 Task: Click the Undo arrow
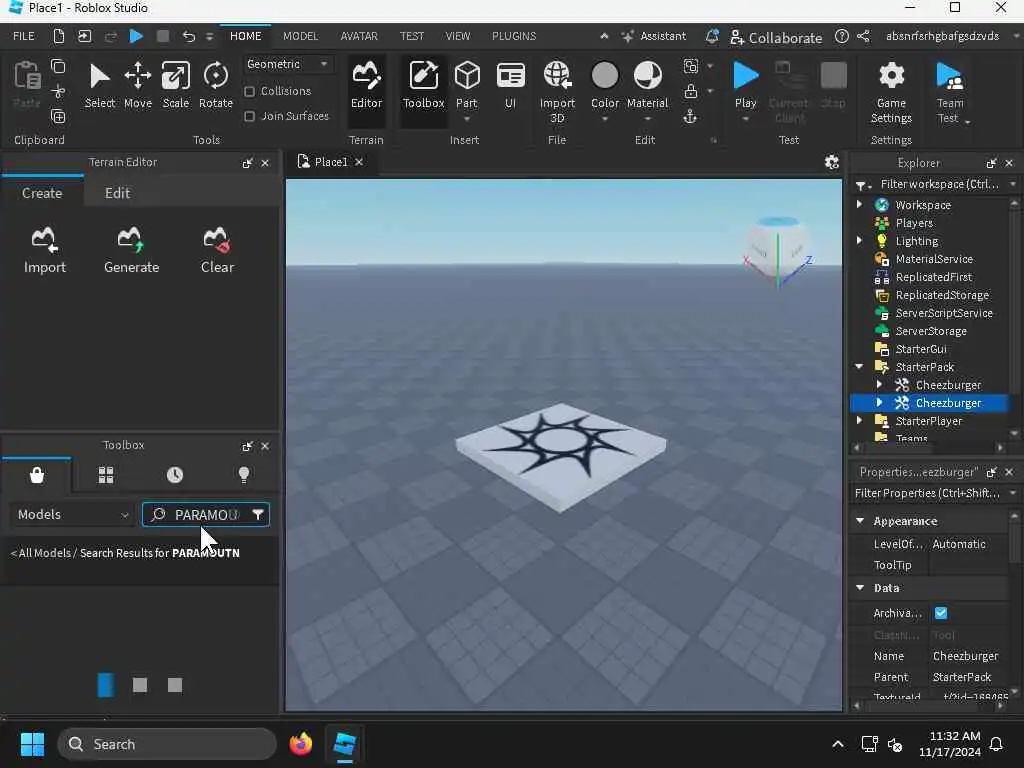click(189, 36)
